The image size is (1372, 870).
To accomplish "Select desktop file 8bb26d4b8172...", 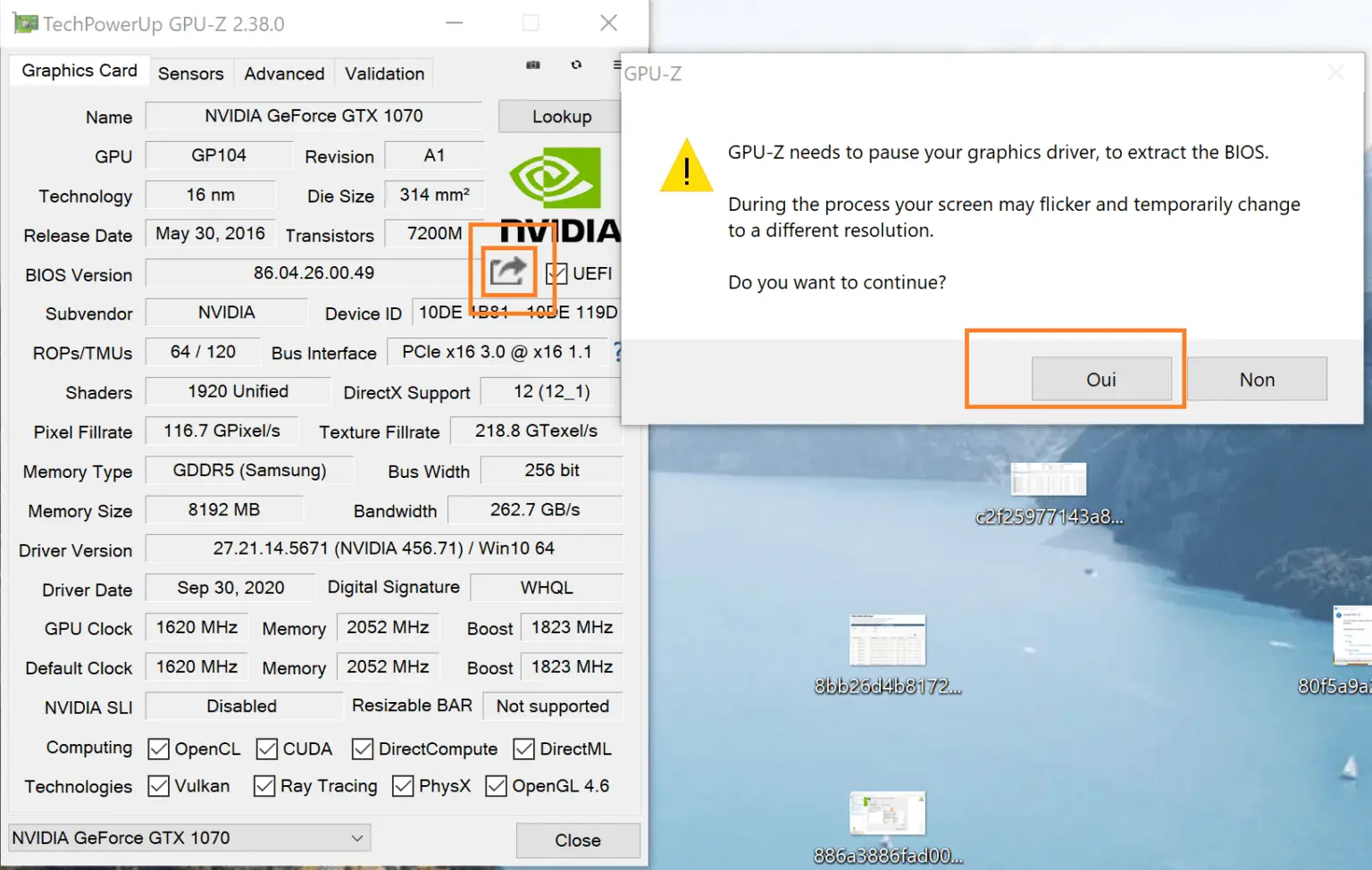I will click(887, 654).
